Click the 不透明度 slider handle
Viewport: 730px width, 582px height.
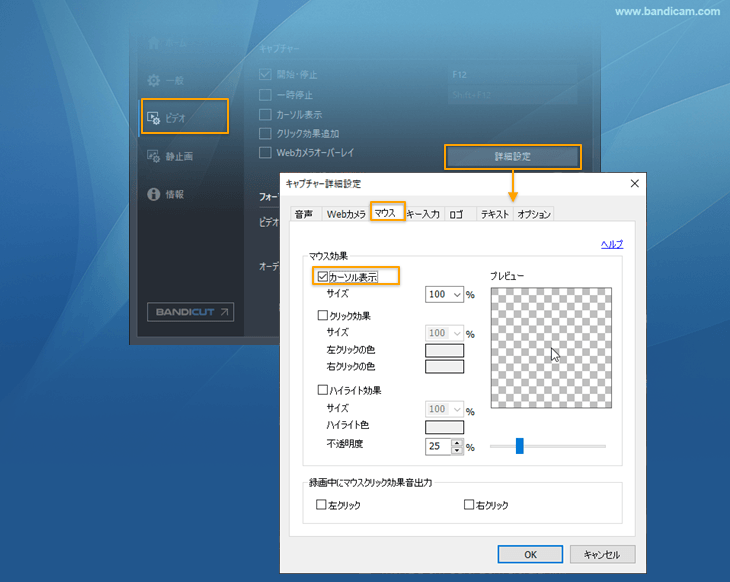pyautogui.click(x=520, y=446)
